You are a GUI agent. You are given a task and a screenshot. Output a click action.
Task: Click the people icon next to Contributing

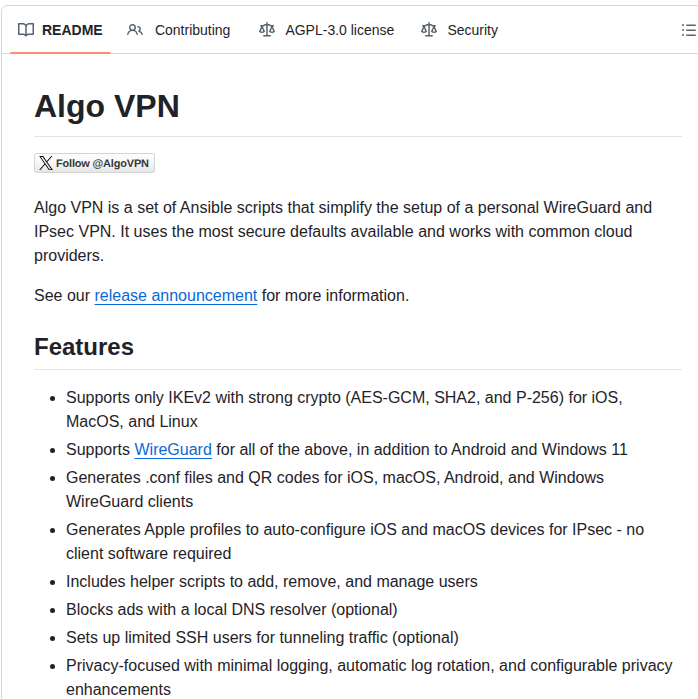(135, 30)
